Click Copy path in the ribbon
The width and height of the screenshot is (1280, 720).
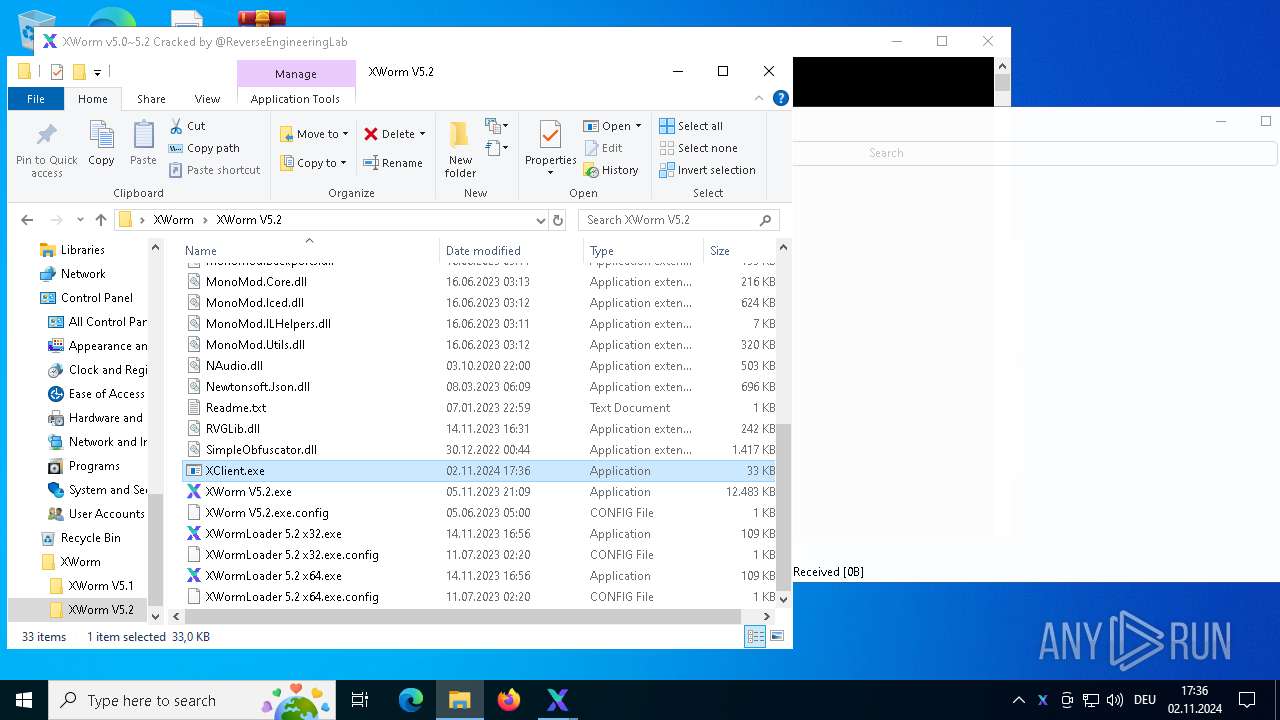tap(204, 148)
